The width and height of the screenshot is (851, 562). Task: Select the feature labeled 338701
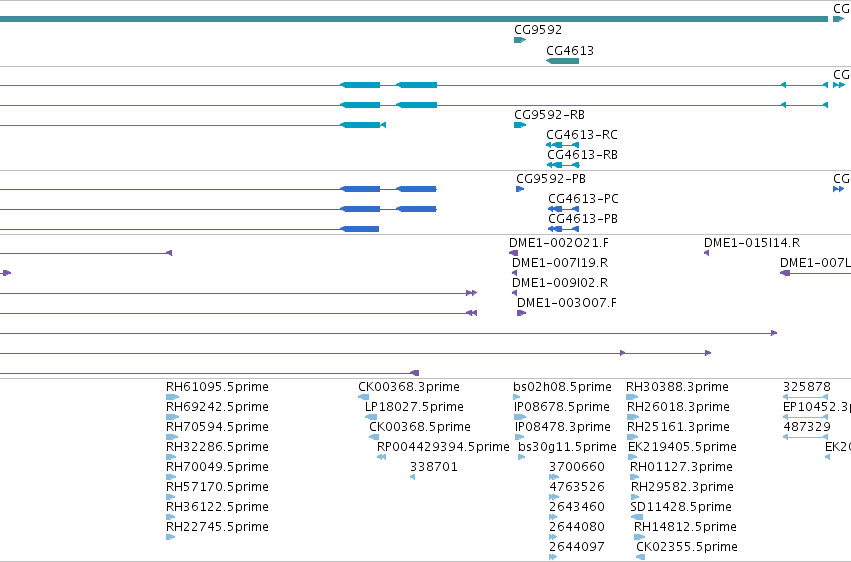point(434,468)
